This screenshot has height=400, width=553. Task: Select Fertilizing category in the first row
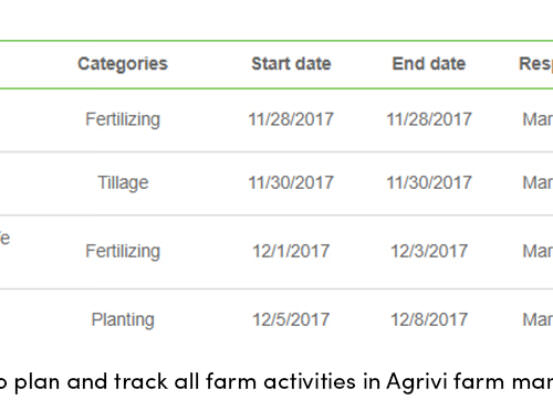click(x=123, y=119)
